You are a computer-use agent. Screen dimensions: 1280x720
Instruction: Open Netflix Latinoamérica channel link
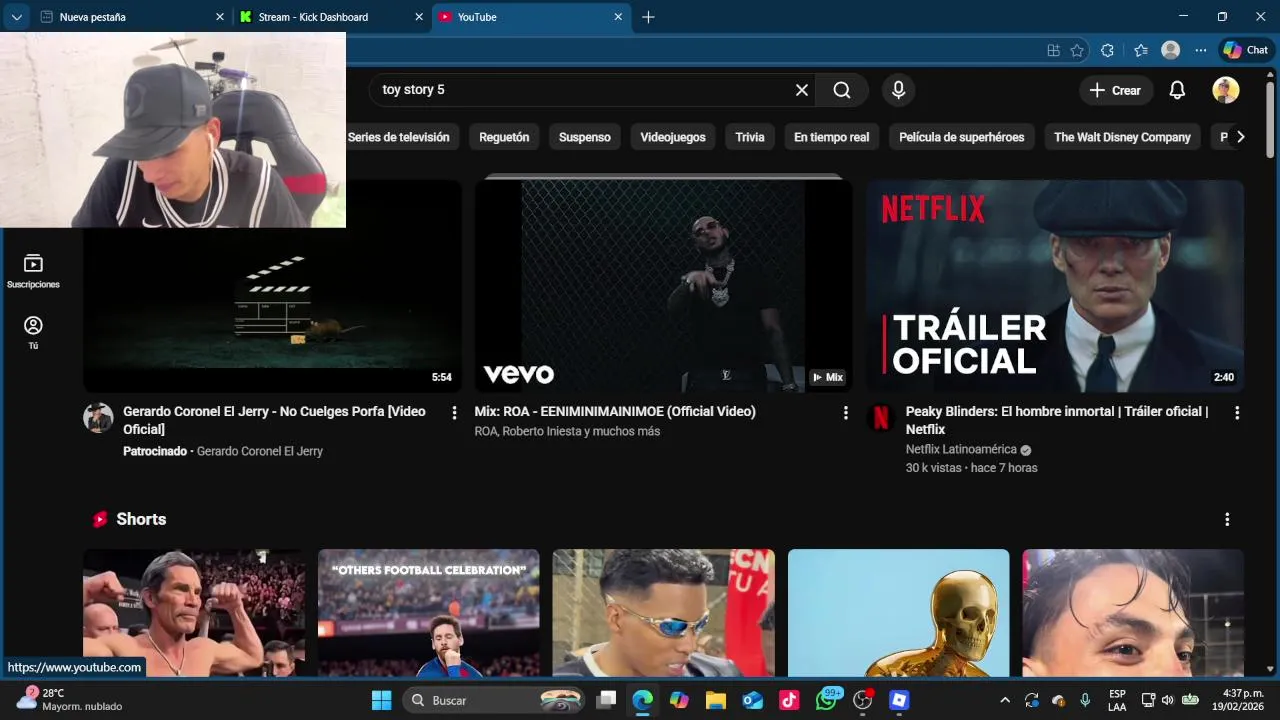(961, 450)
